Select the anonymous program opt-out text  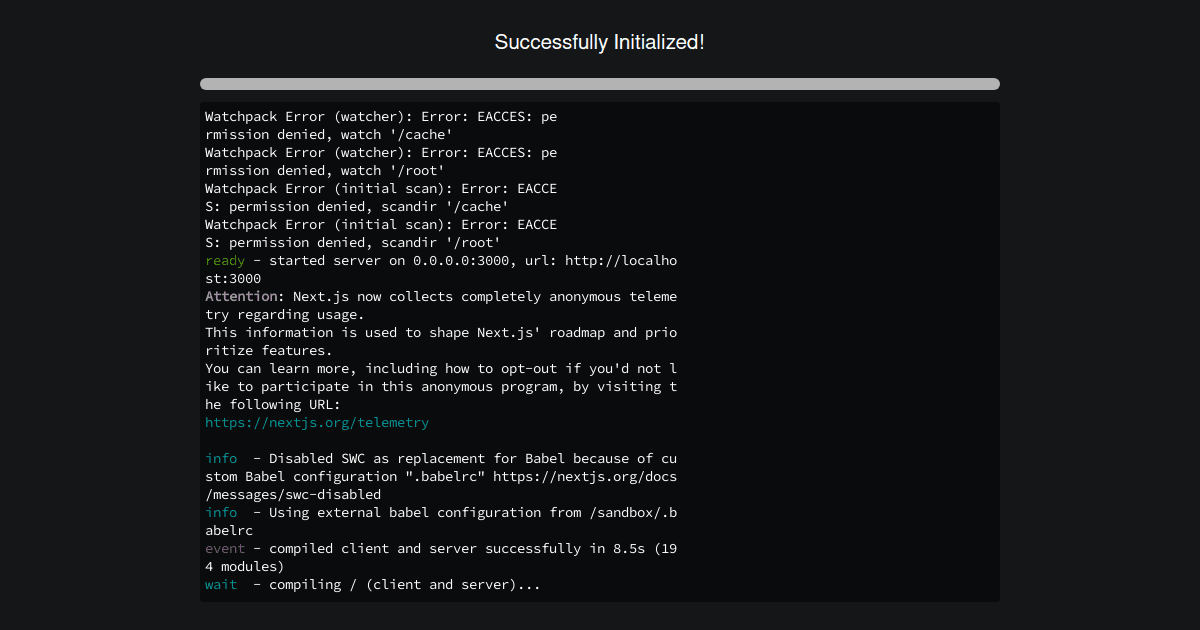point(440,386)
